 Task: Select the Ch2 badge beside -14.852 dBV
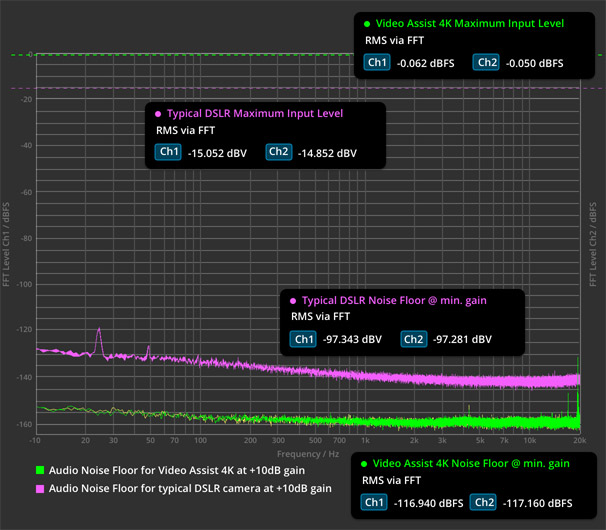[279, 153]
